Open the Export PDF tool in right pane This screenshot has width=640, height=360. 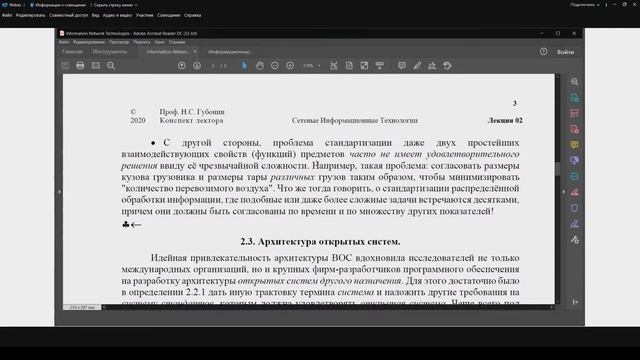574,98
